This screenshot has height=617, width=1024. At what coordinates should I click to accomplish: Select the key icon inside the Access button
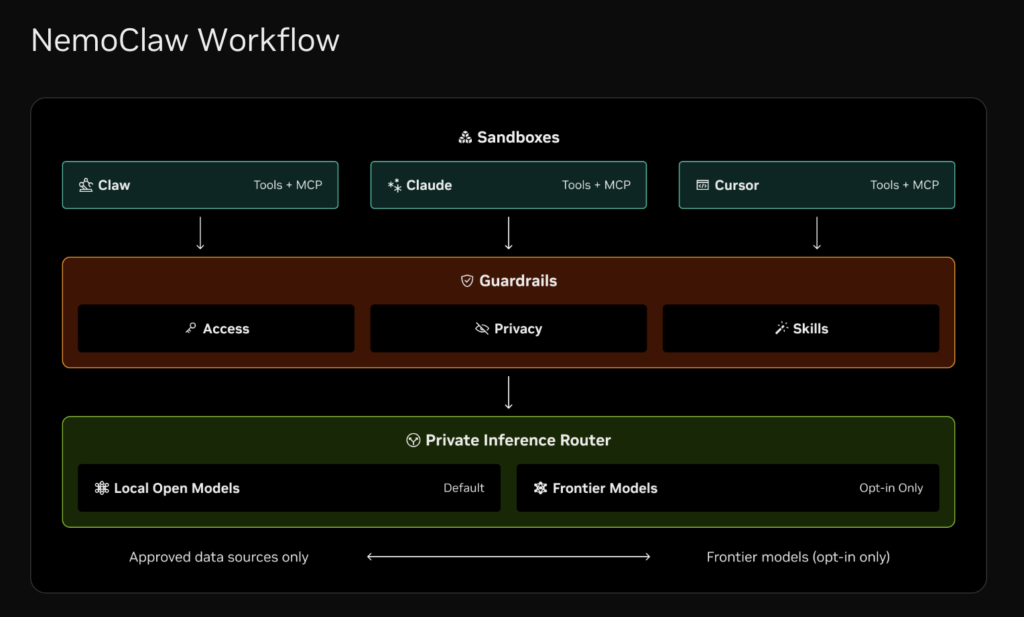pos(191,328)
